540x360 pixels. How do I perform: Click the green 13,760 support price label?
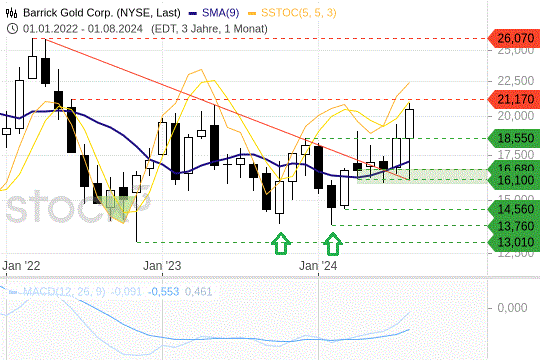click(x=514, y=226)
